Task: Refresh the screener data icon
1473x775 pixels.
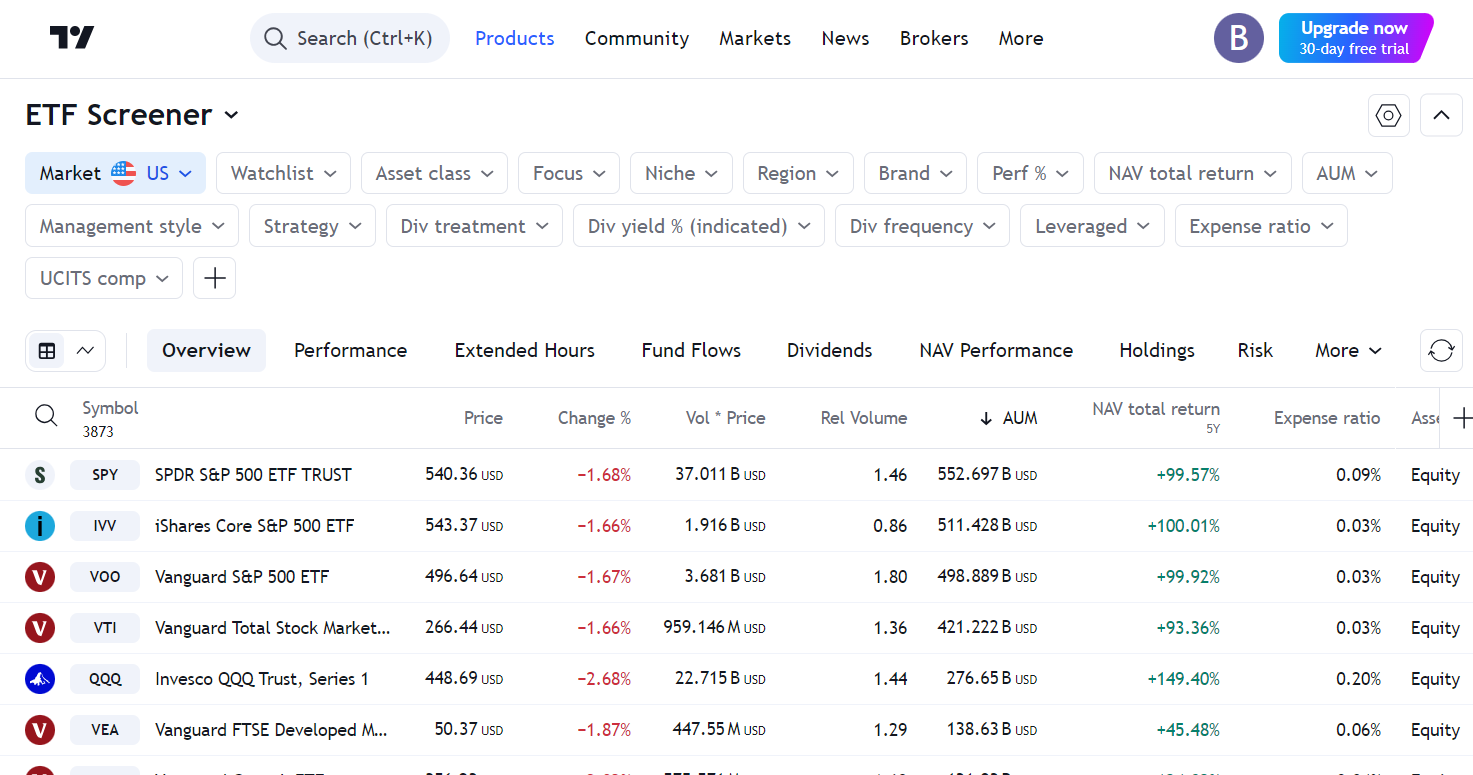Action: tap(1441, 351)
